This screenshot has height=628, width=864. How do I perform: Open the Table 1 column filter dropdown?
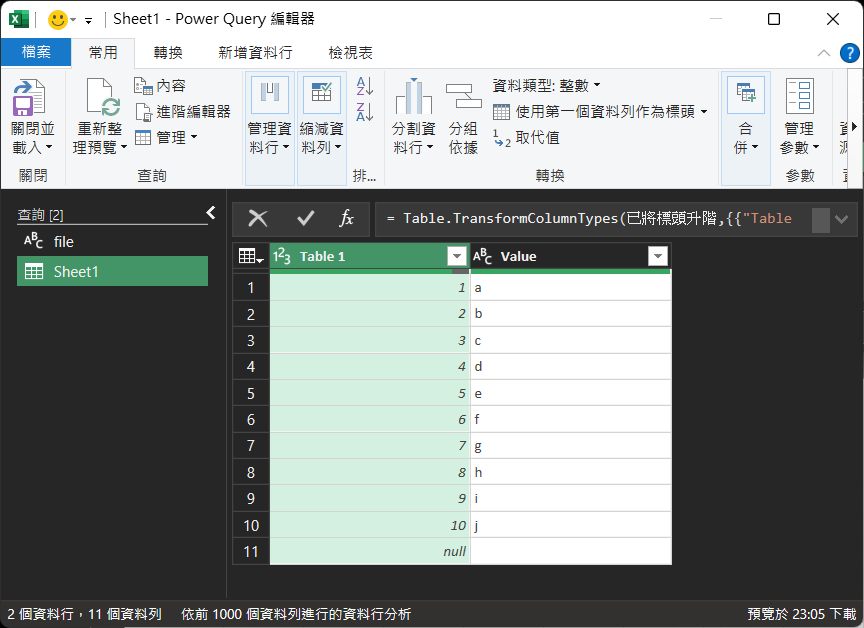pyautogui.click(x=456, y=257)
